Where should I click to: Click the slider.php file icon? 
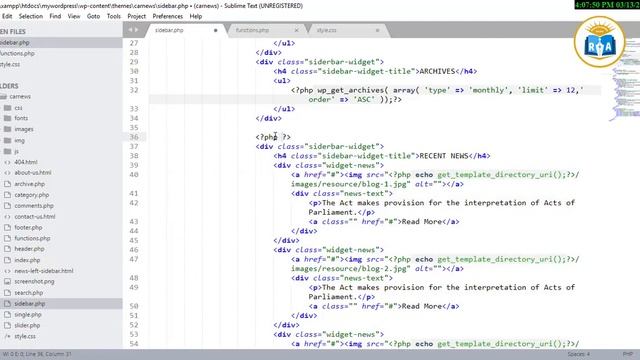[7, 326]
